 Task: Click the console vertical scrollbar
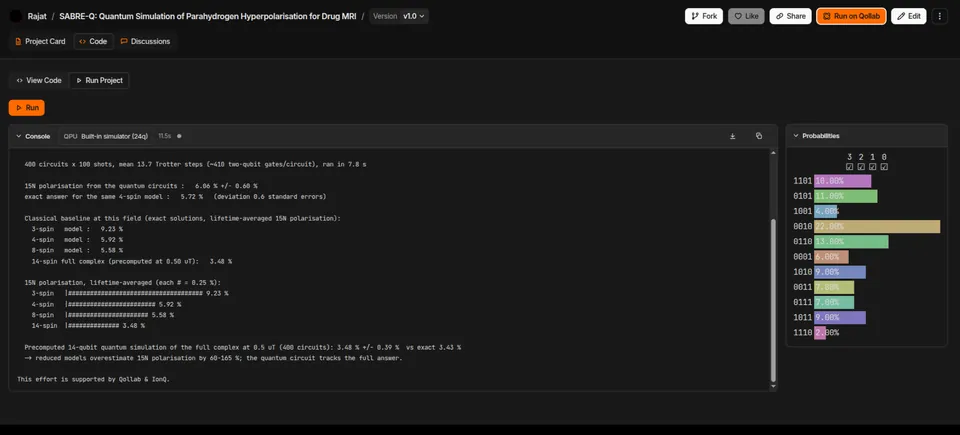[773, 300]
